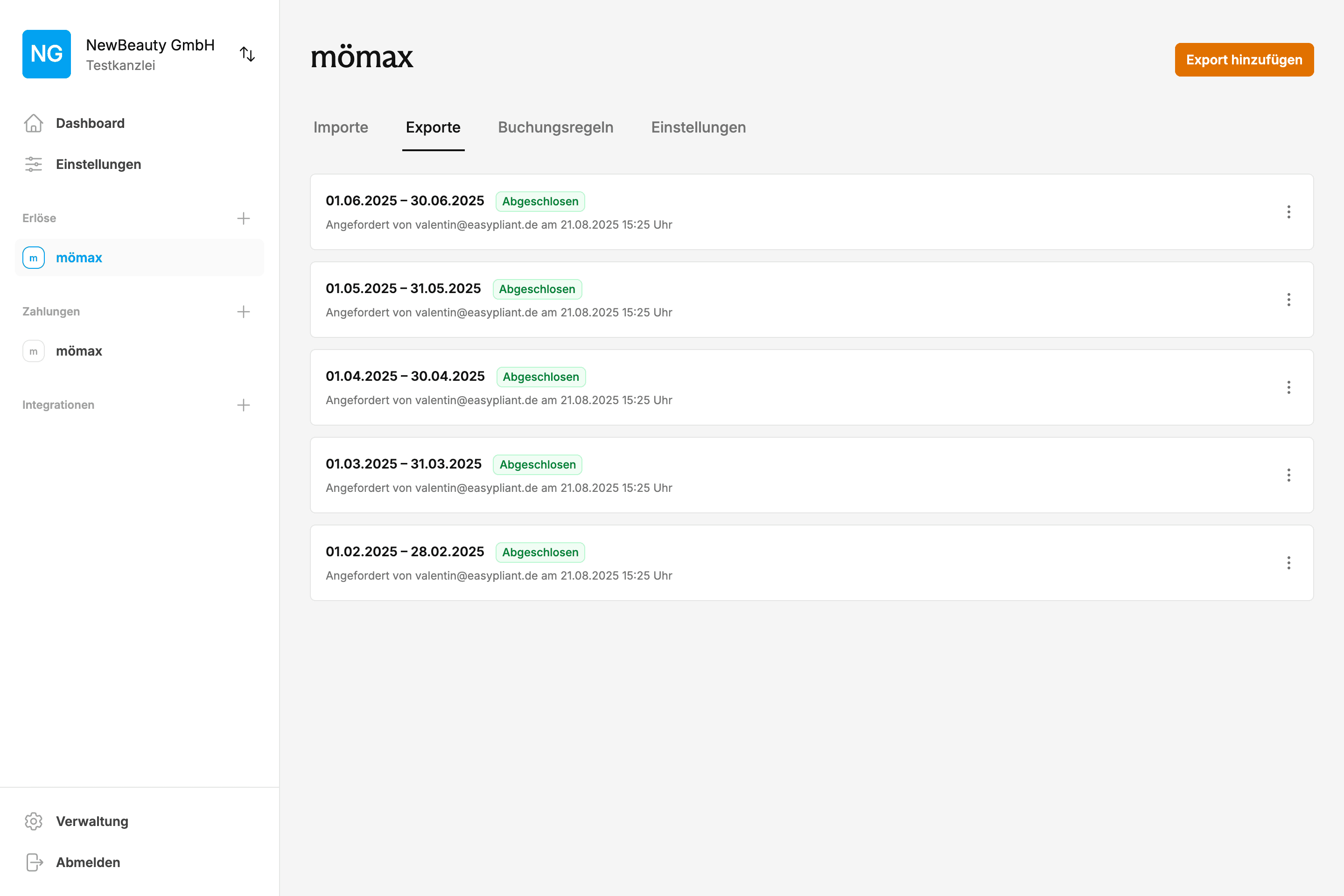Open Verwaltung via the gear icon
The height and width of the screenshot is (896, 1344).
click(33, 821)
